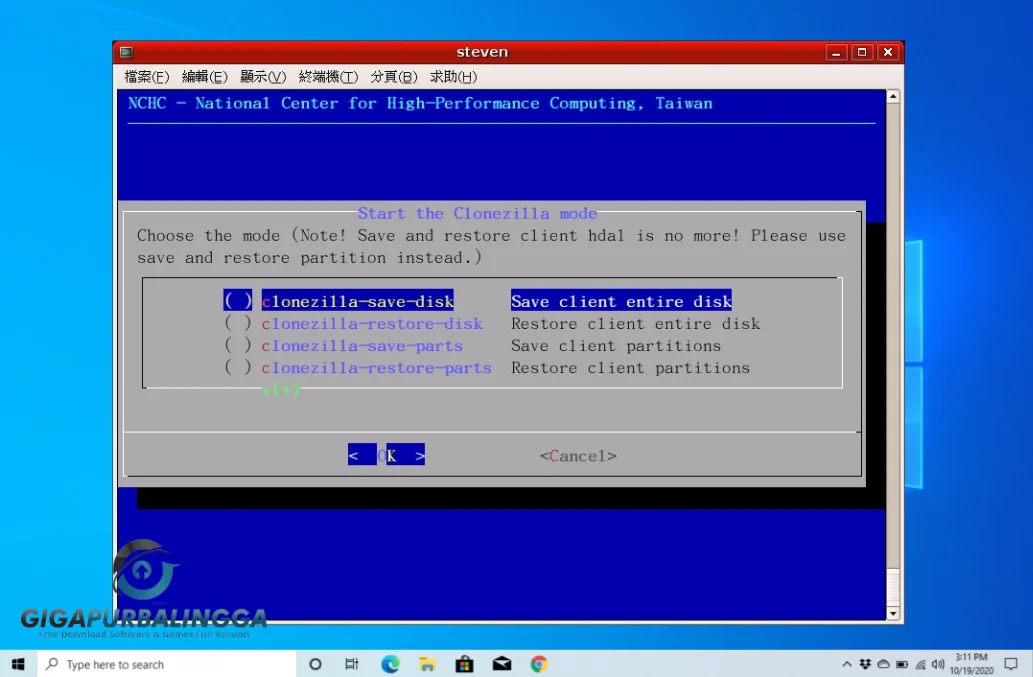Click 'Restore client partitions' description
1033x677 pixels.
click(630, 367)
